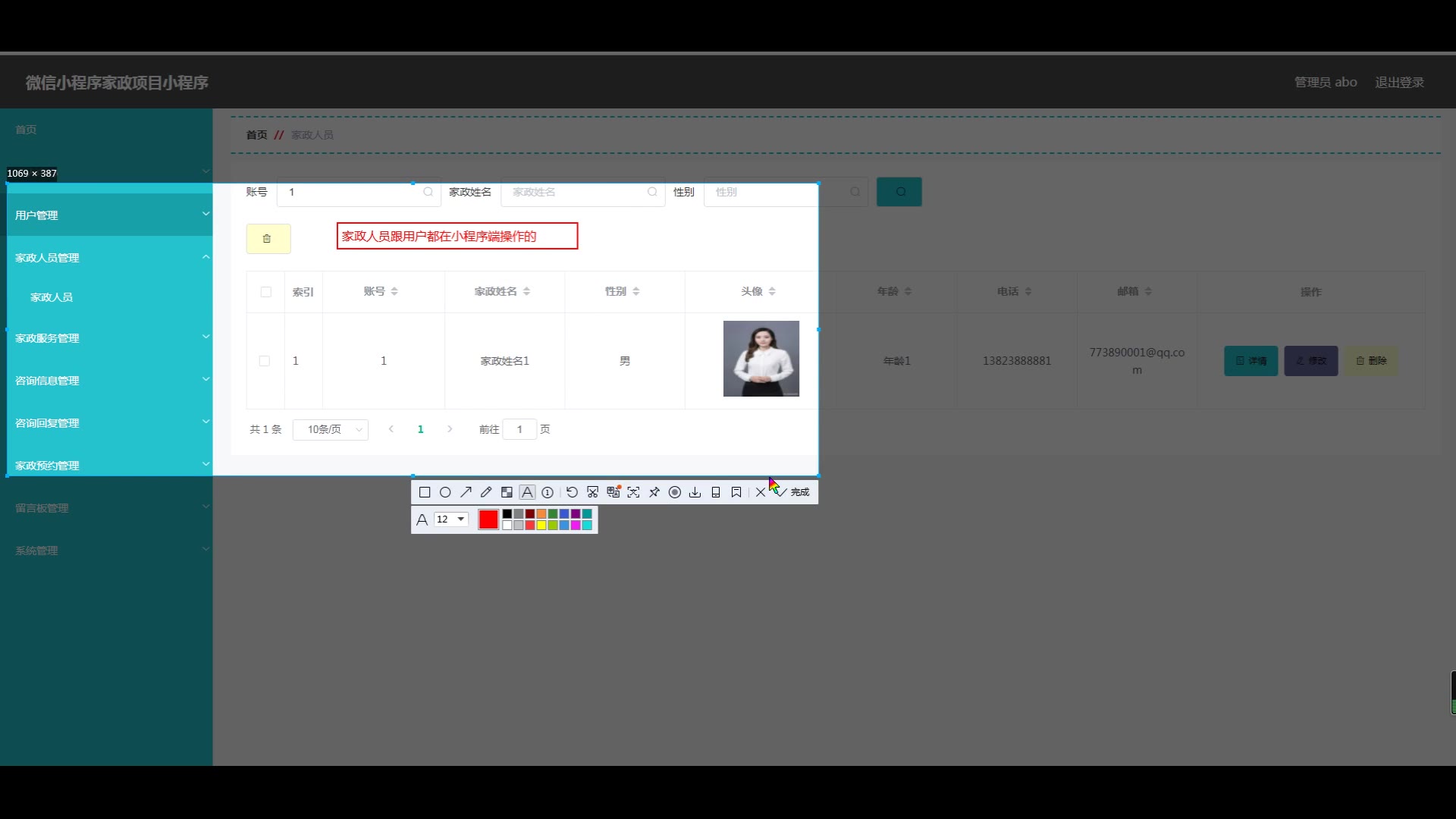Select the numbered step marker tool
1456x819 pixels.
(548, 492)
